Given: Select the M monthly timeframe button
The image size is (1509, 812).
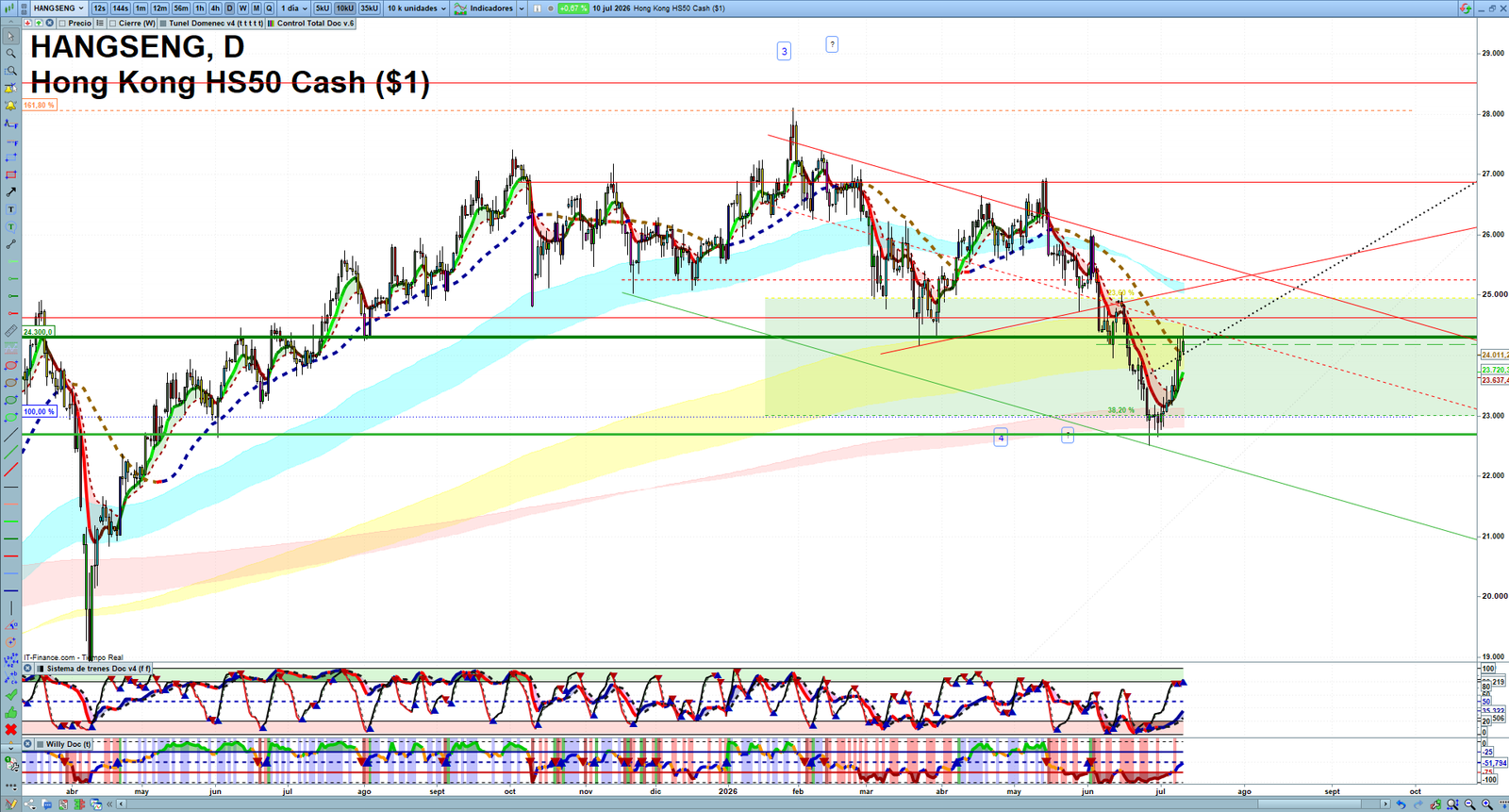Looking at the screenshot, I should coord(256,8).
